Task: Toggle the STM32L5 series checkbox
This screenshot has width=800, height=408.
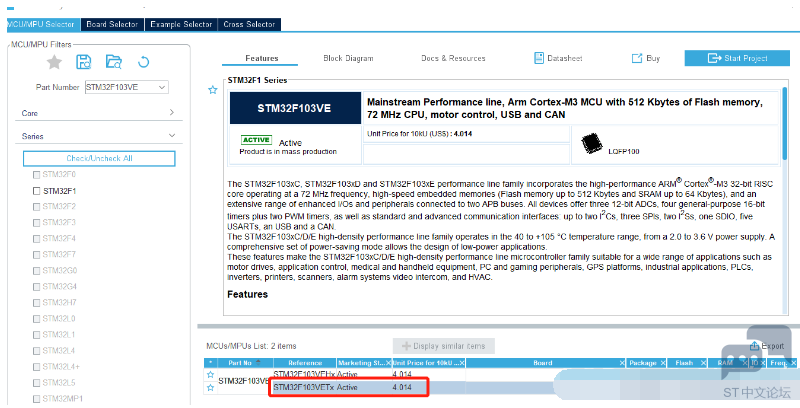Action: pos(36,382)
